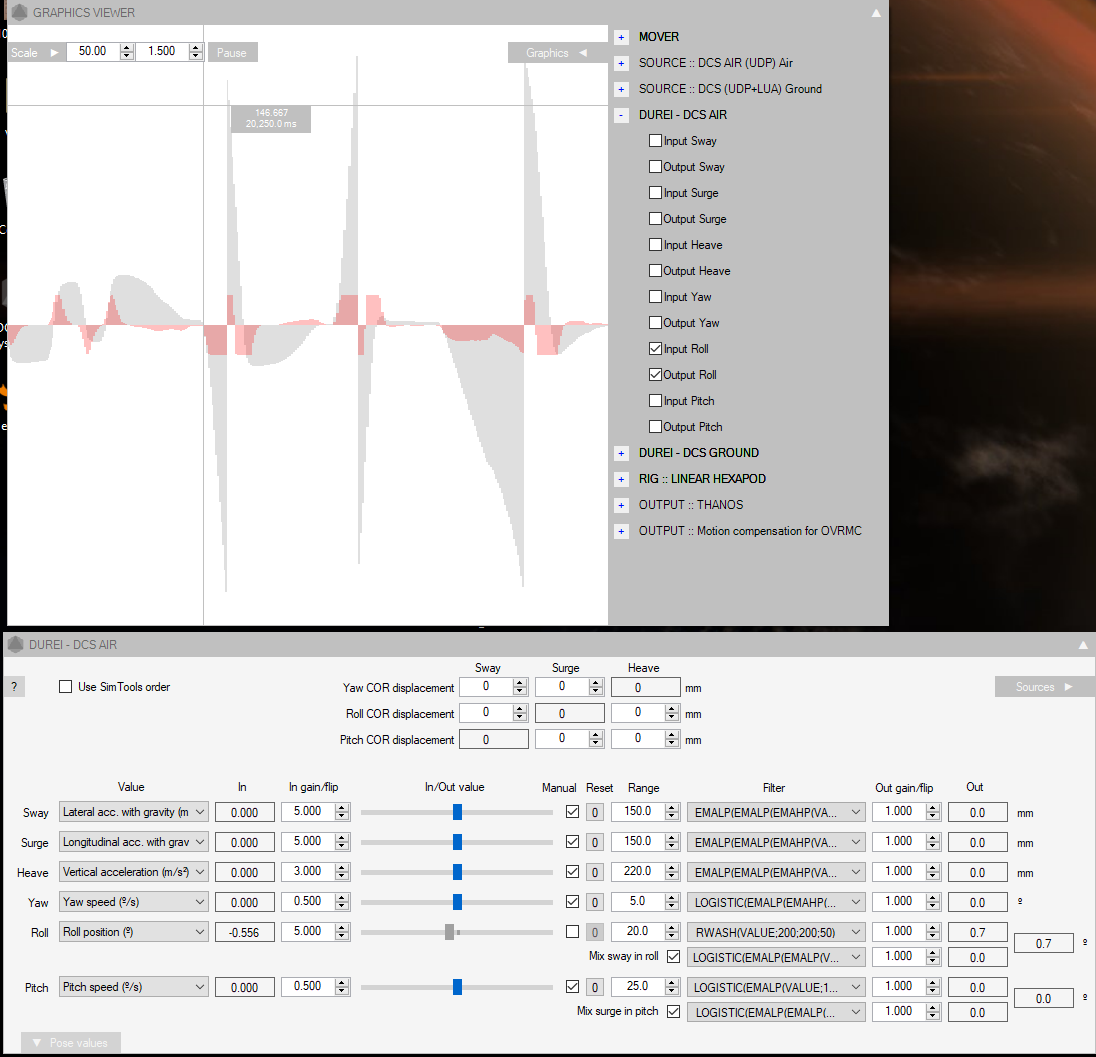
Task: Increase Roll range 20.0 stepper
Action: (x=672, y=927)
